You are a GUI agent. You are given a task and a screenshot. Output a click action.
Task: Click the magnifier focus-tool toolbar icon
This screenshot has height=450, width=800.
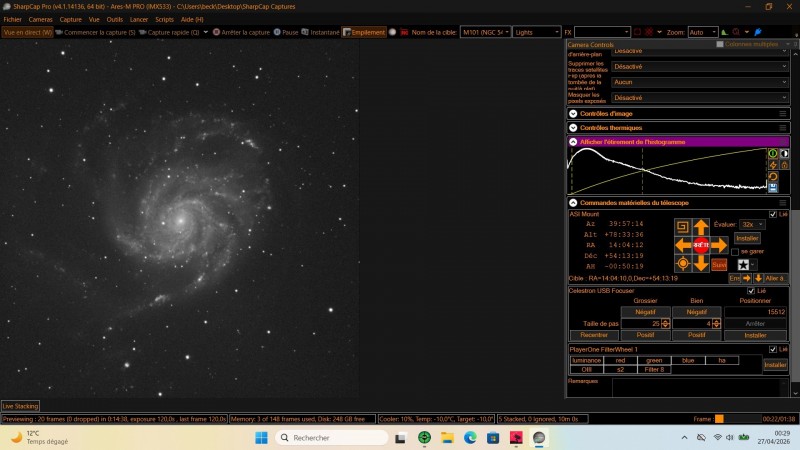[x=736, y=32]
